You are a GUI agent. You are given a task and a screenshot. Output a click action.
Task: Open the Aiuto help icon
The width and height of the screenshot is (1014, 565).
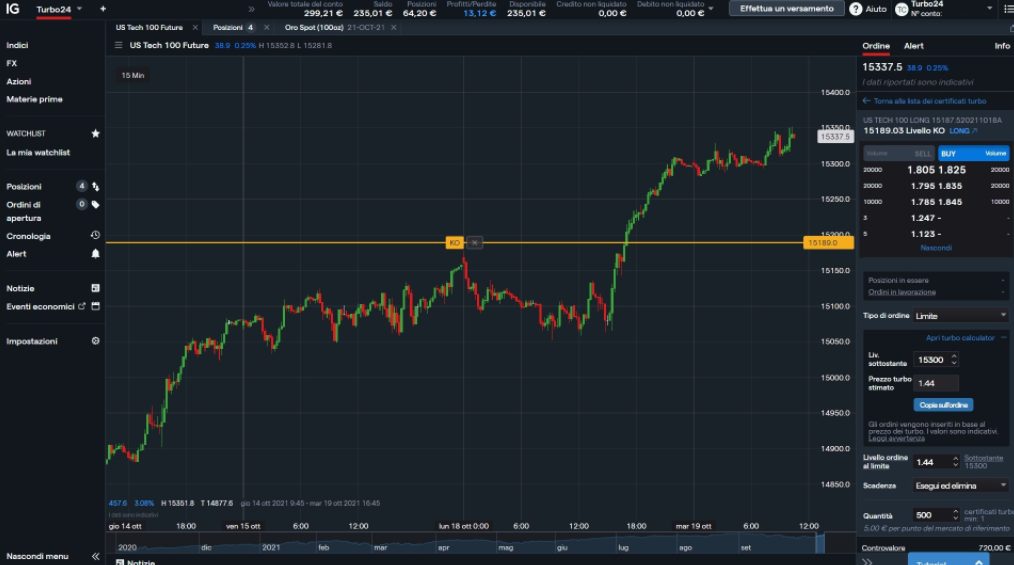tap(856, 9)
